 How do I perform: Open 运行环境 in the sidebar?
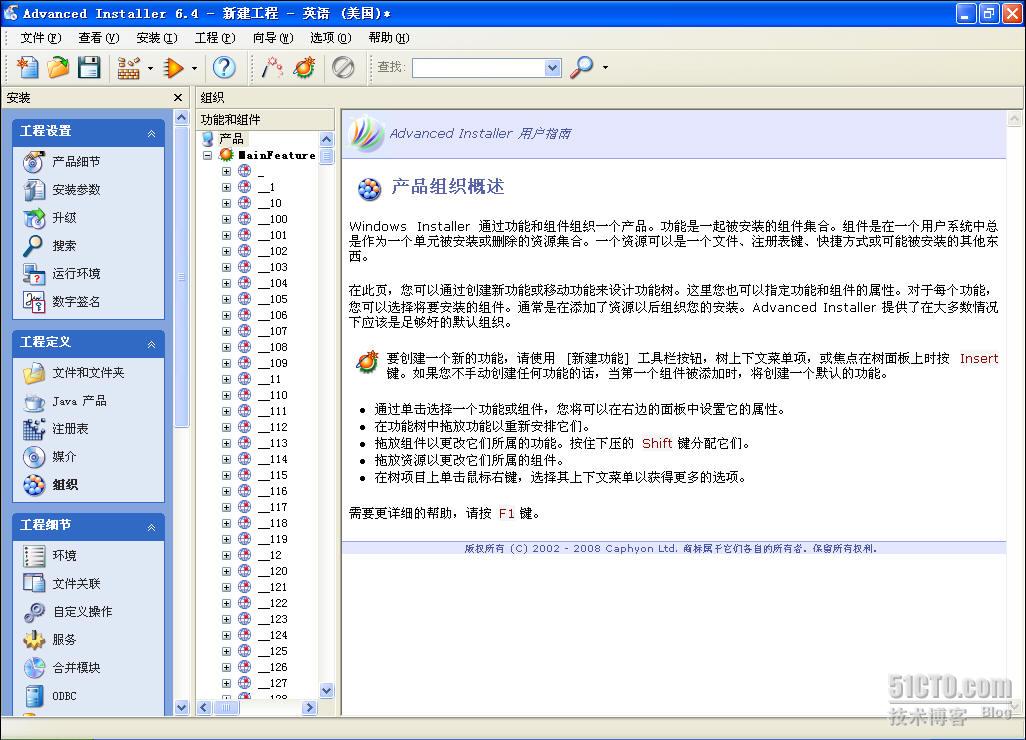[76, 273]
